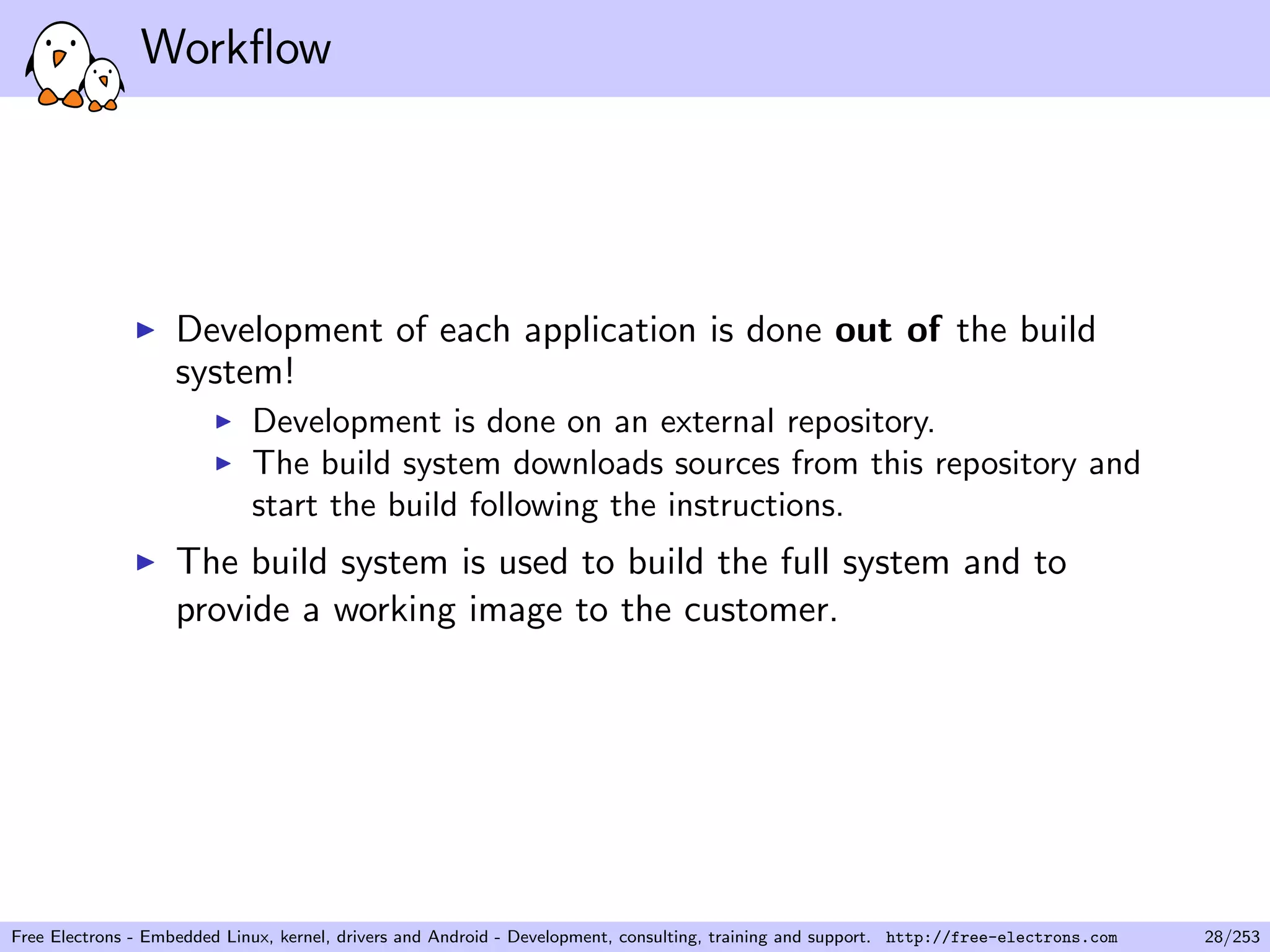The height and width of the screenshot is (952, 1270).
Task: Click the word 'system!' under first bullet
Action: pyautogui.click(x=234, y=373)
